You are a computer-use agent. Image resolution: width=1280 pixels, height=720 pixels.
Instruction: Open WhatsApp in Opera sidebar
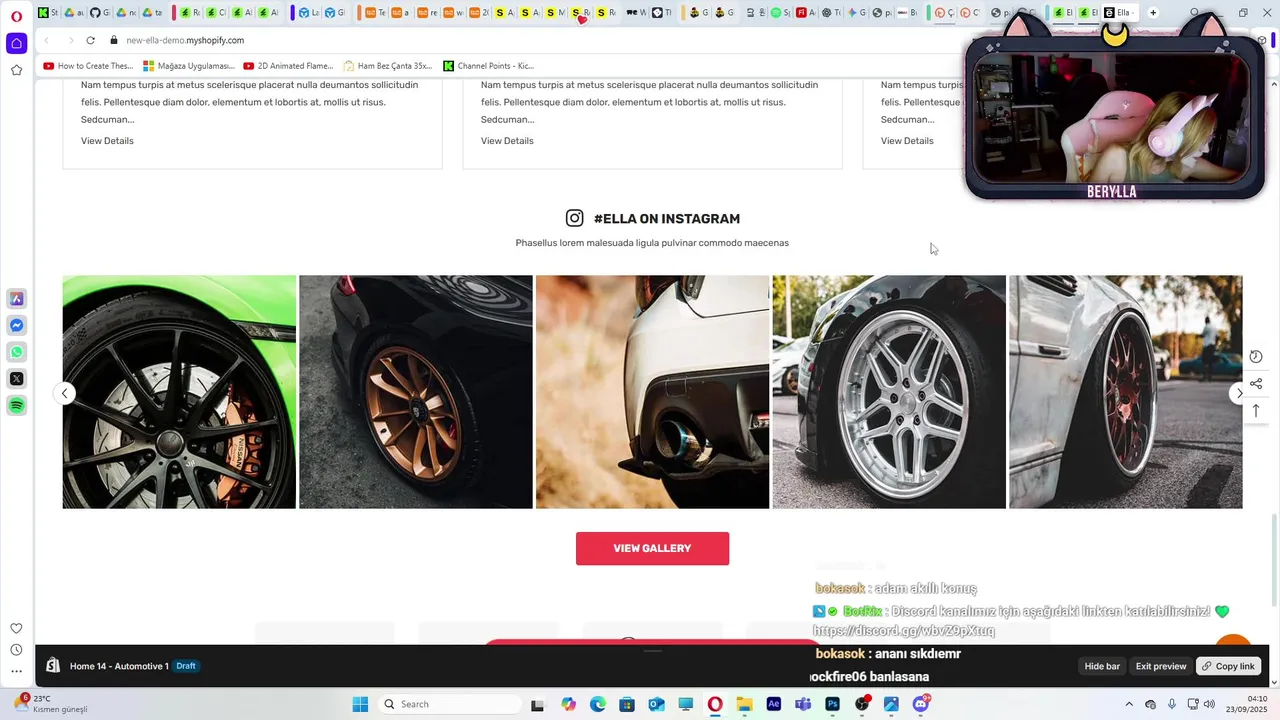(x=17, y=352)
